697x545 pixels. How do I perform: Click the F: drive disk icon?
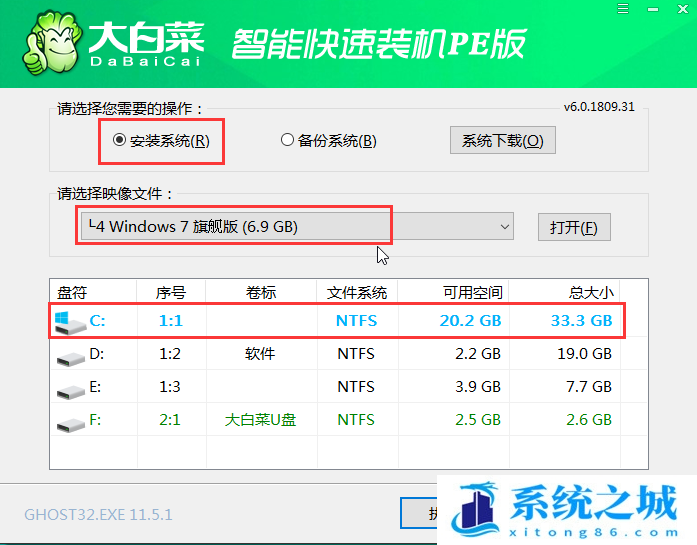(71, 424)
